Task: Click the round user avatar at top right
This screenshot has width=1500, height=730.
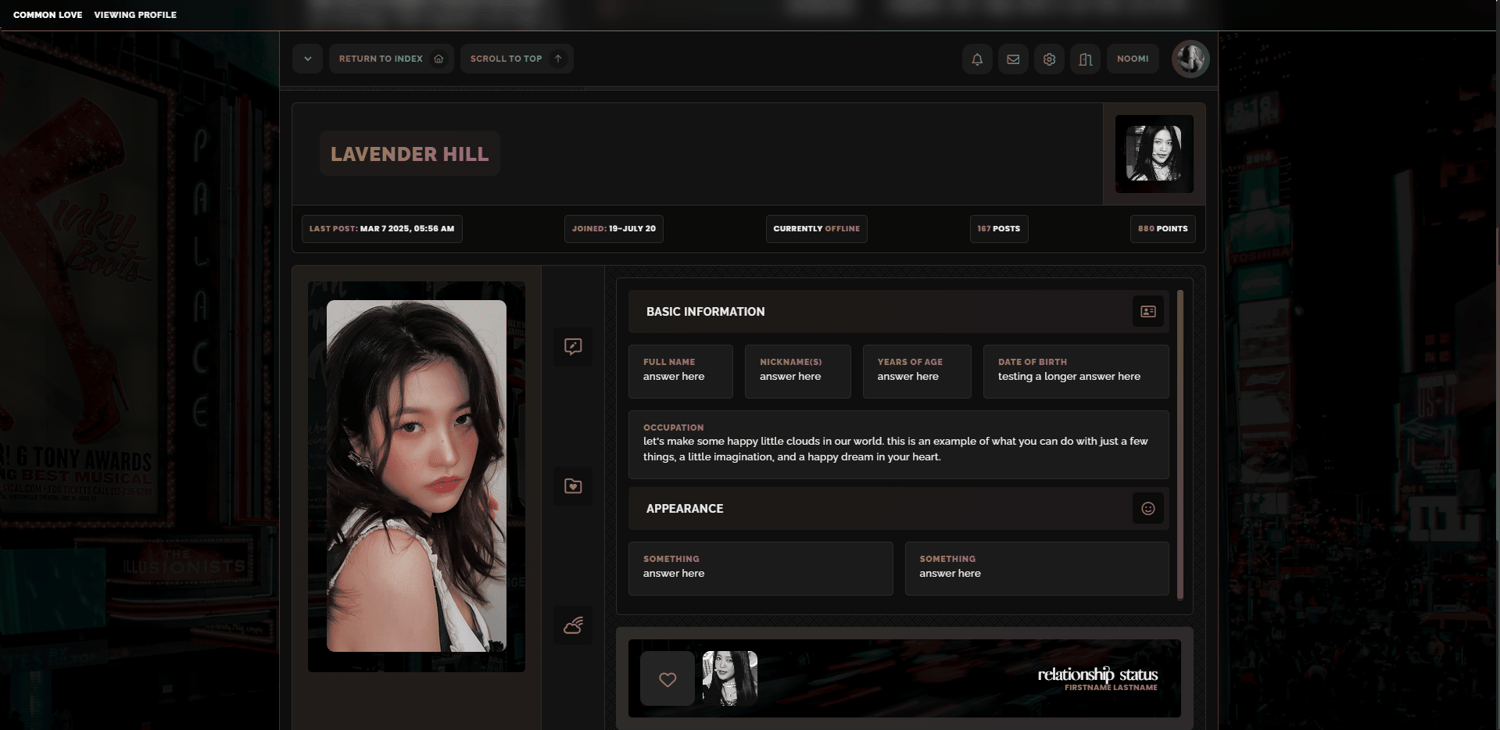Action: pyautogui.click(x=1190, y=59)
